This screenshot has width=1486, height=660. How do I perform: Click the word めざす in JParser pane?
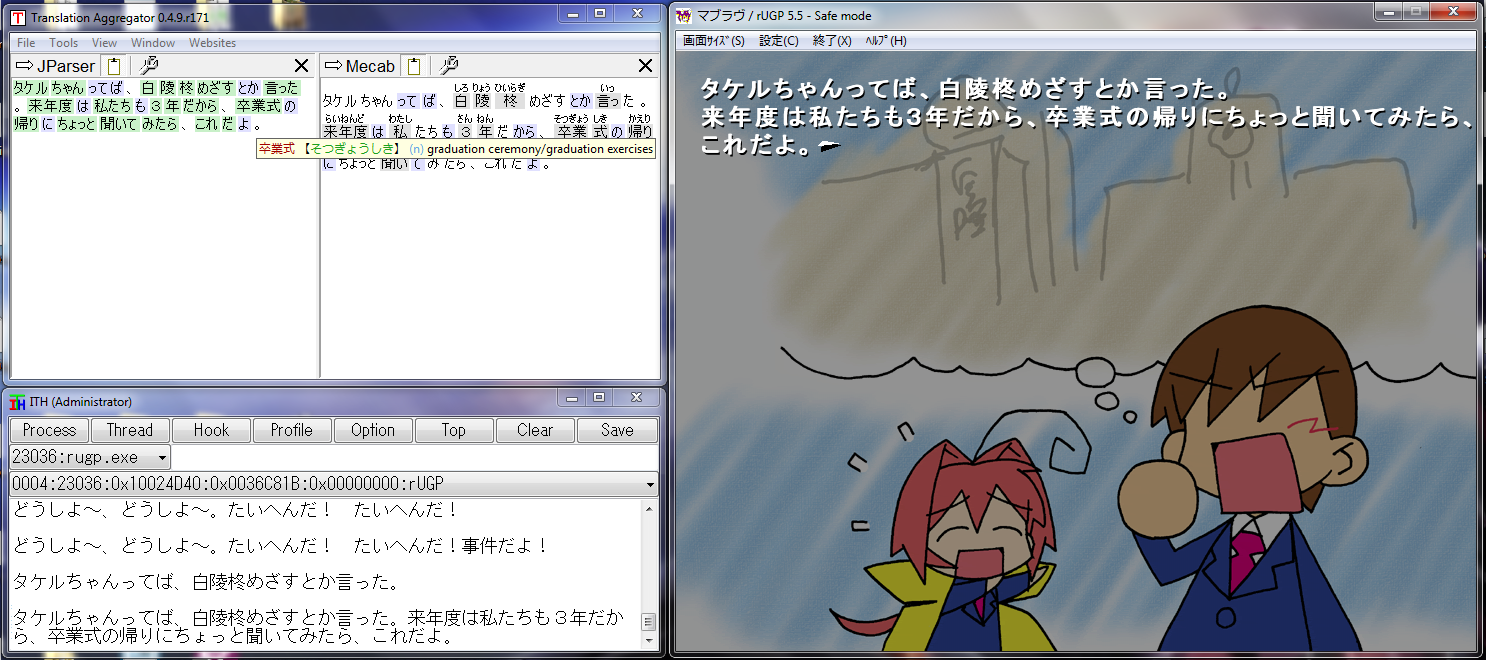click(x=215, y=88)
